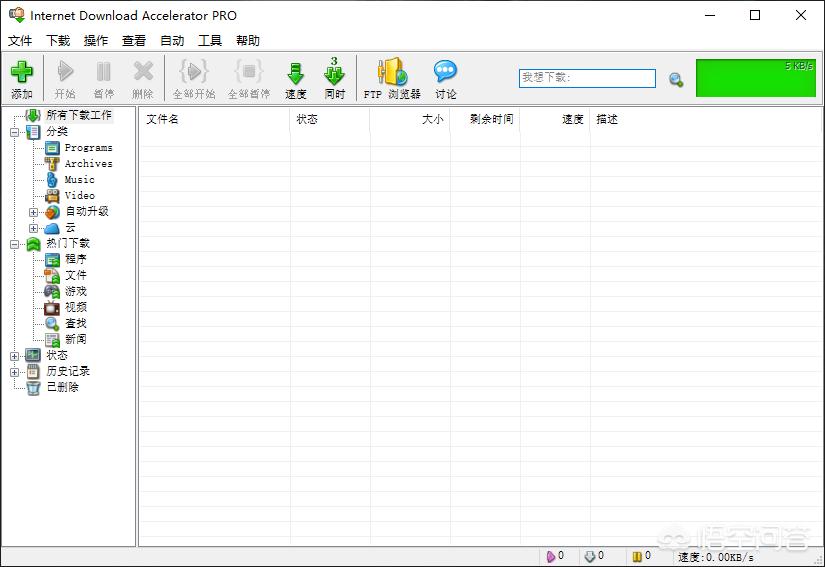Screen dimensions: 825x567
Task: Select the Video category in tree
Action: pyautogui.click(x=79, y=196)
